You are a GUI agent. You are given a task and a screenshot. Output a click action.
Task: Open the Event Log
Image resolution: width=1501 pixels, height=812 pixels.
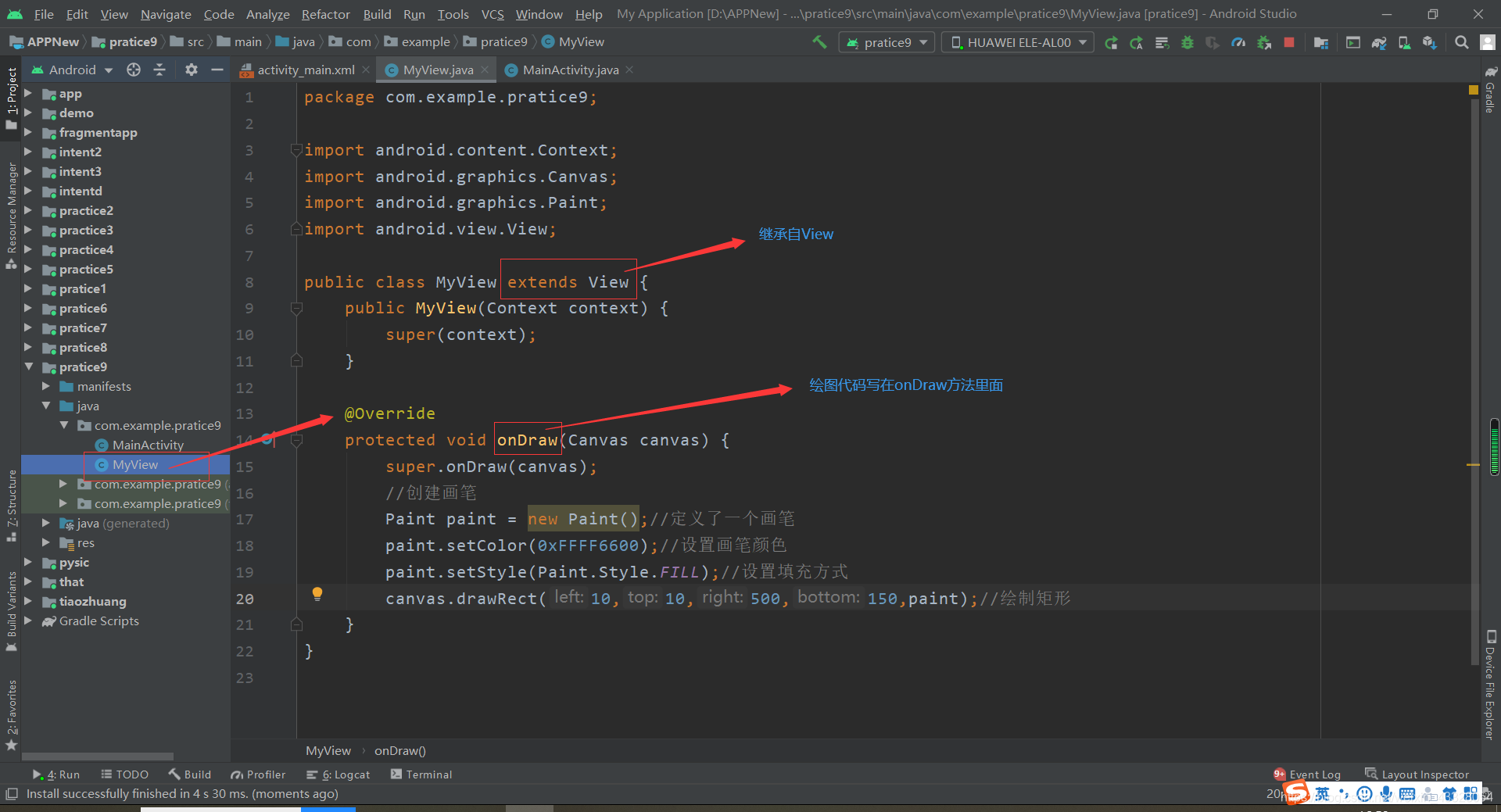(1307, 774)
